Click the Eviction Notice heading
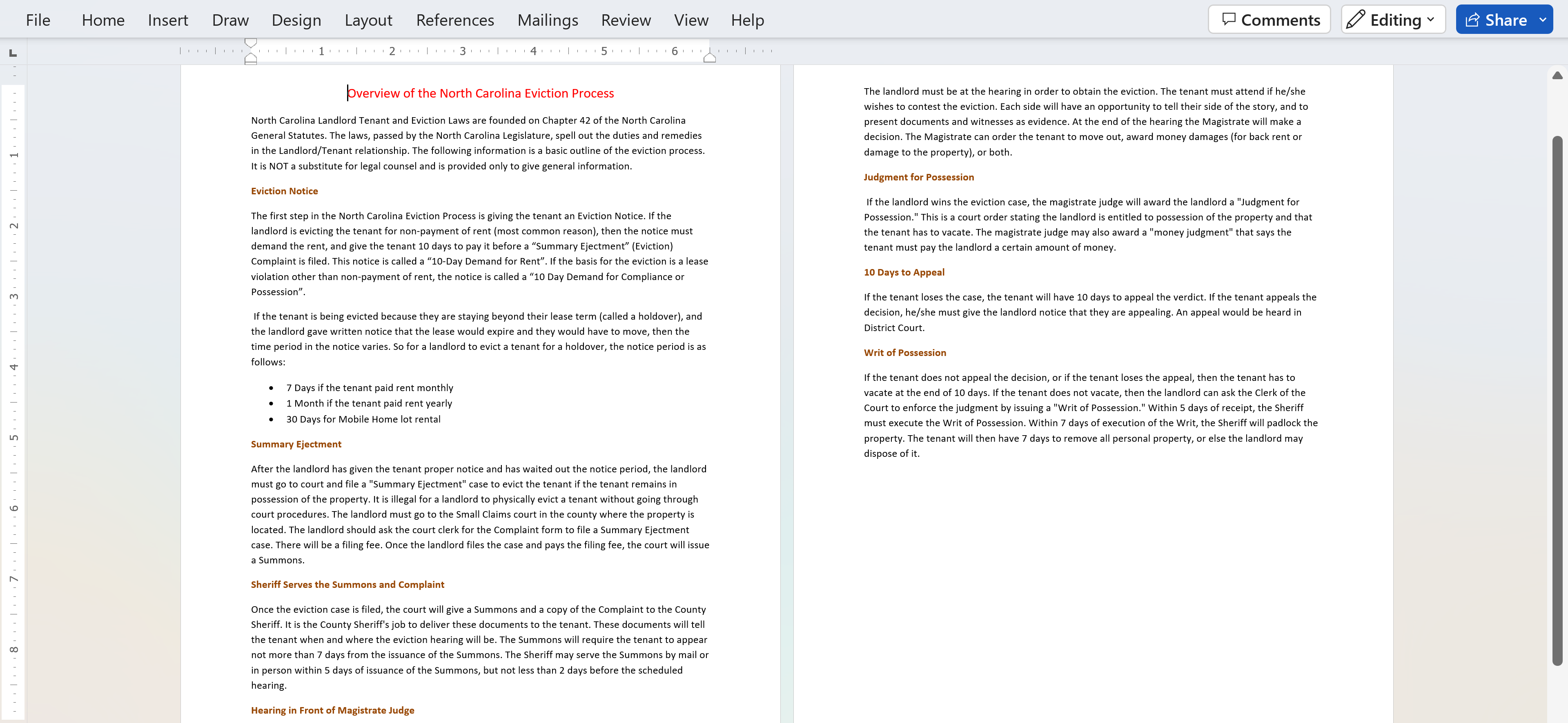Screen dimensions: 1568x723 284,191
